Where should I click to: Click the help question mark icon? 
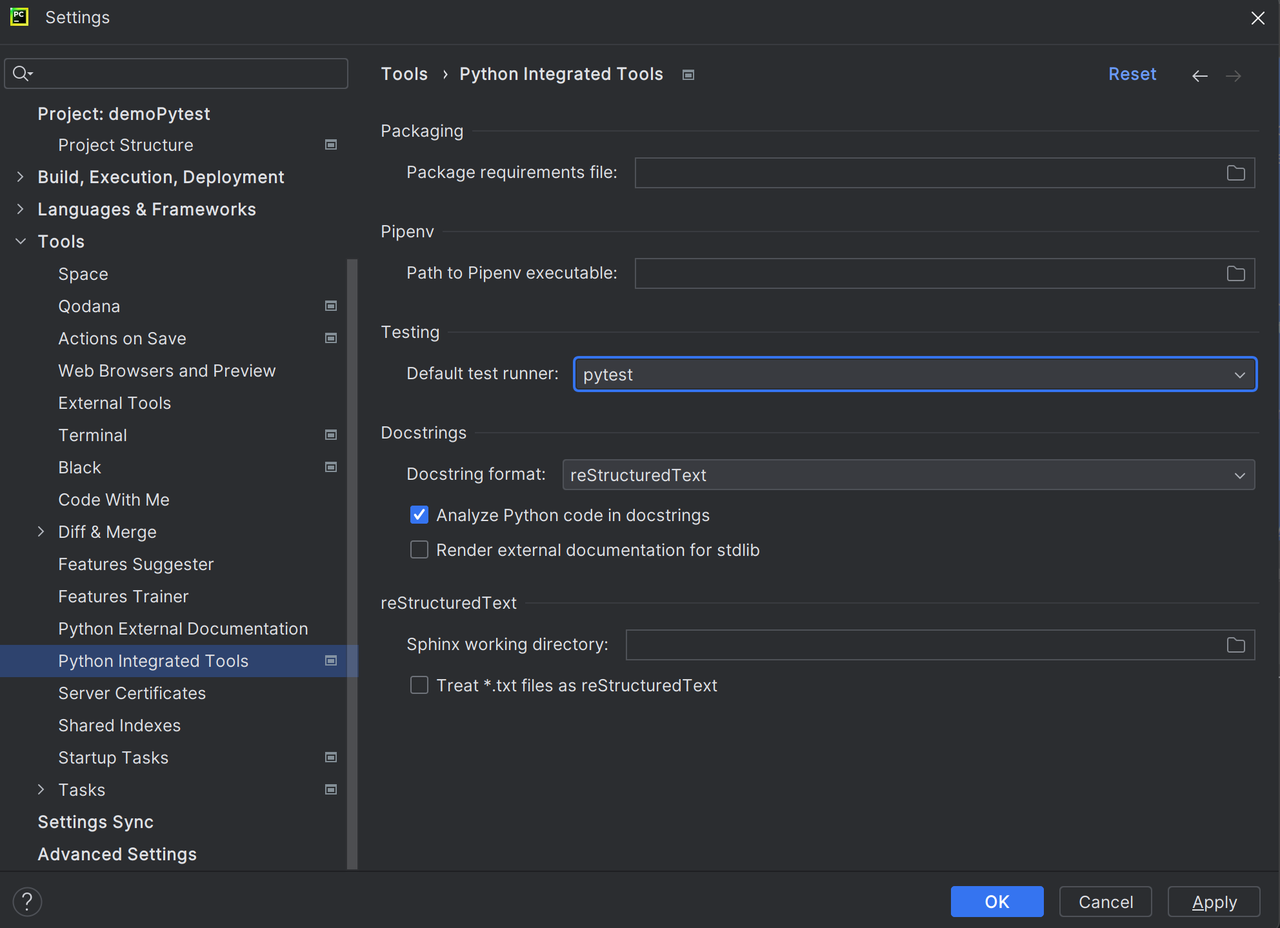pos(27,902)
